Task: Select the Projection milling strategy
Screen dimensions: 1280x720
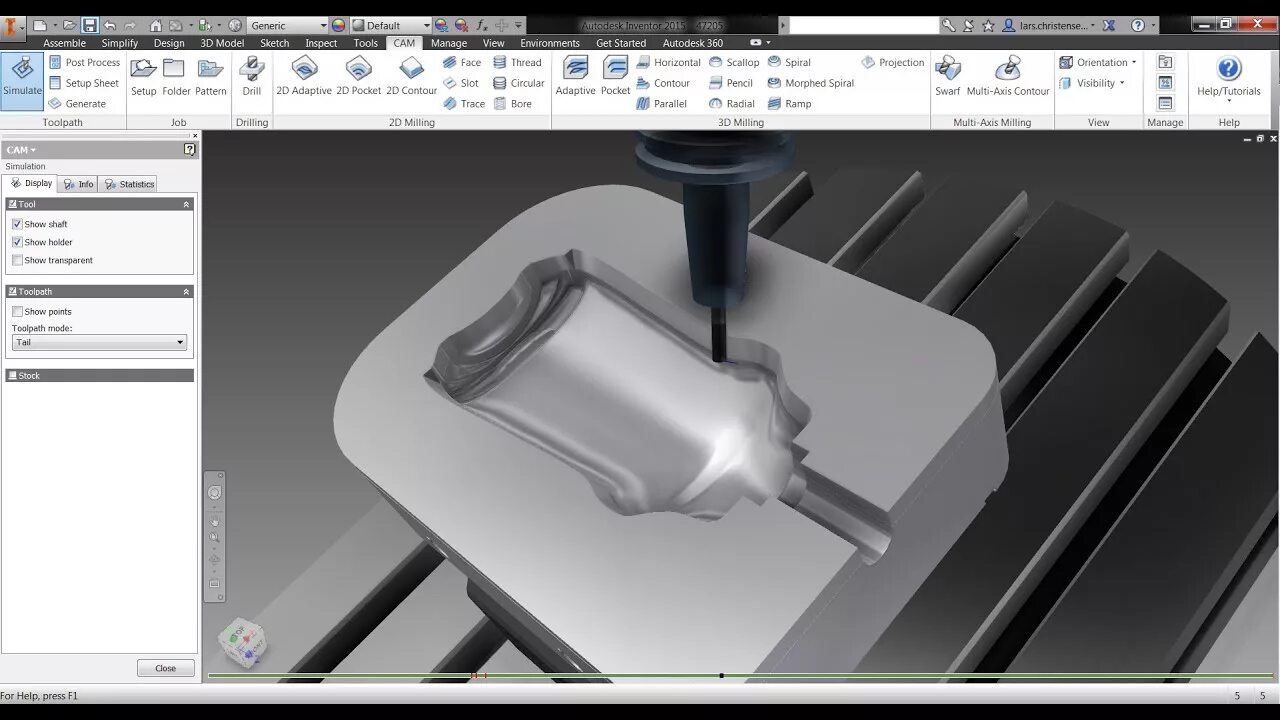Action: pos(893,62)
